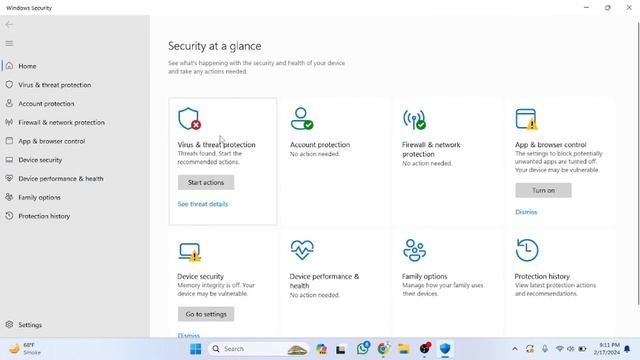Open the Family options tile title
The height and width of the screenshot is (360, 640).
(x=424, y=276)
